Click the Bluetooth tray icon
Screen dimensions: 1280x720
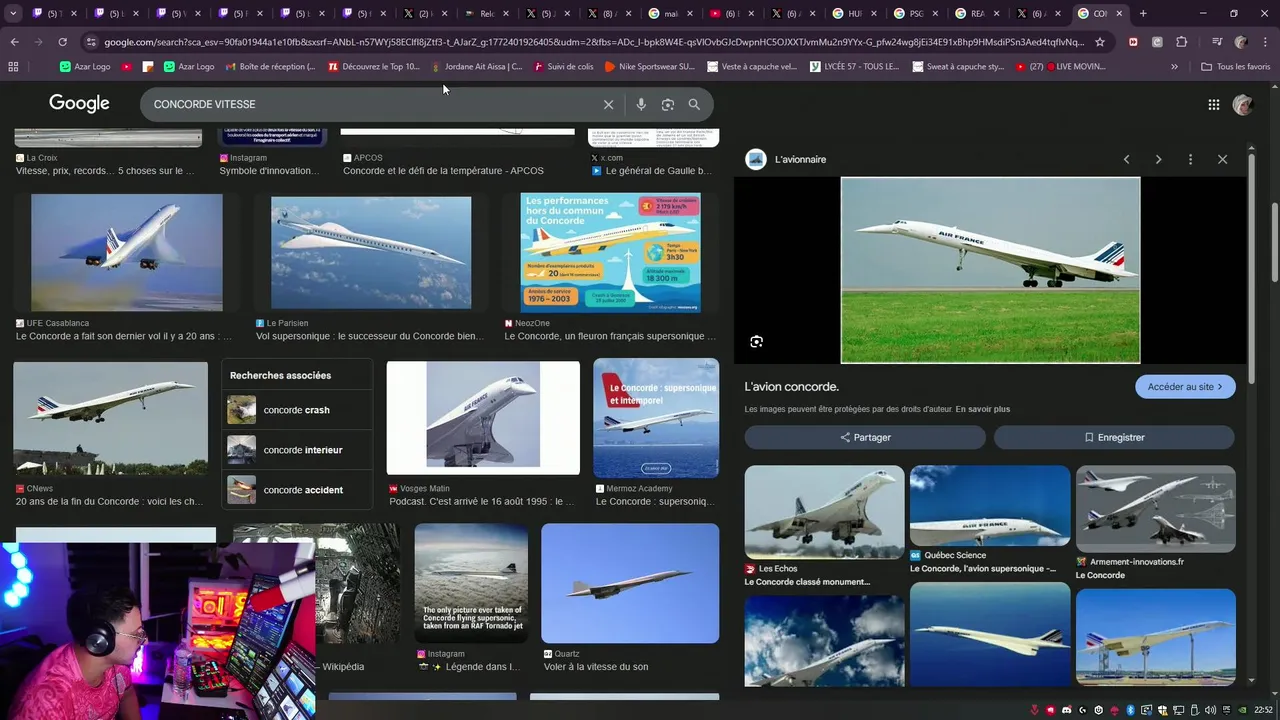click(x=1130, y=709)
